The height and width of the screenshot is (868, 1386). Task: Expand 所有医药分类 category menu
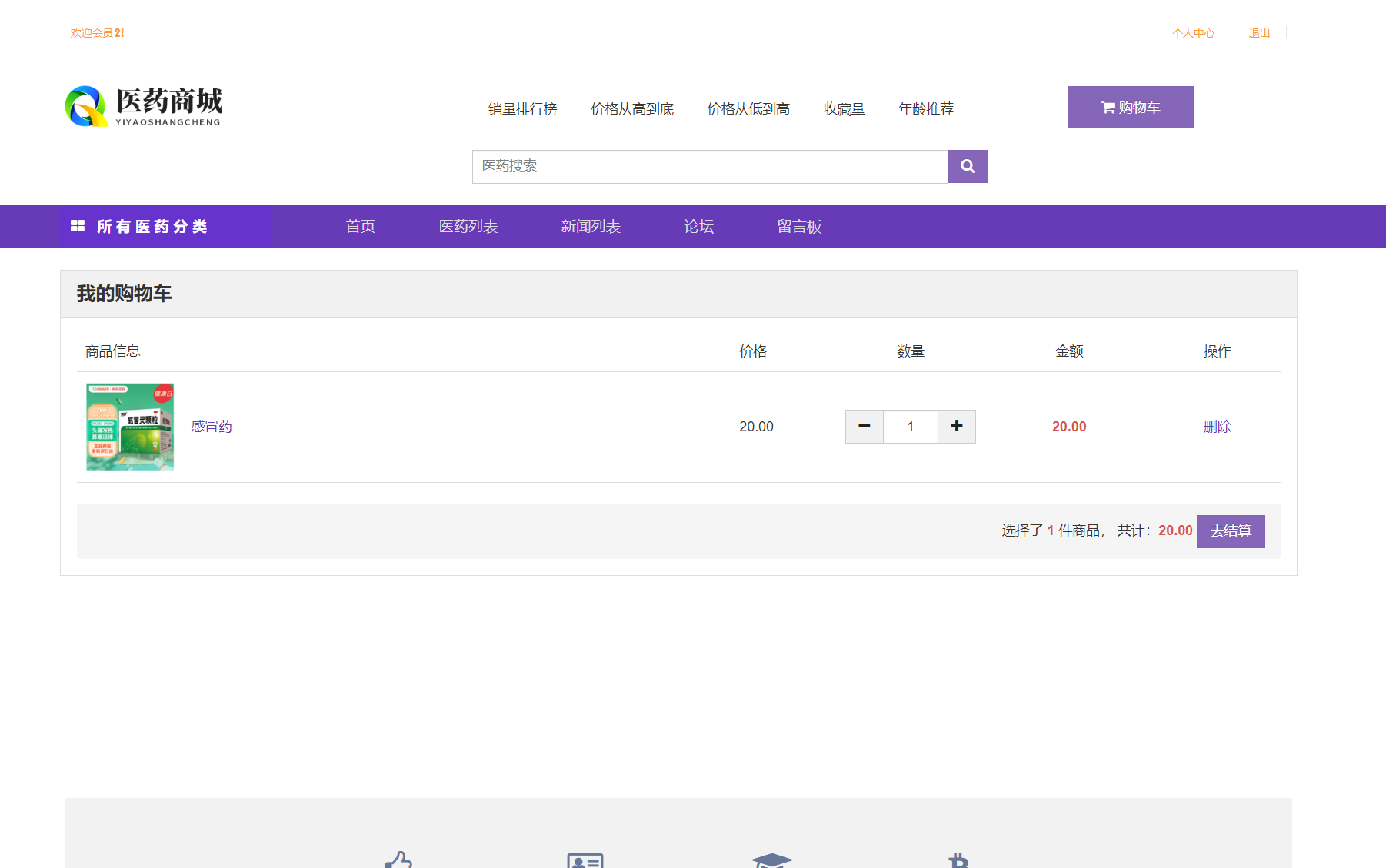(x=152, y=227)
